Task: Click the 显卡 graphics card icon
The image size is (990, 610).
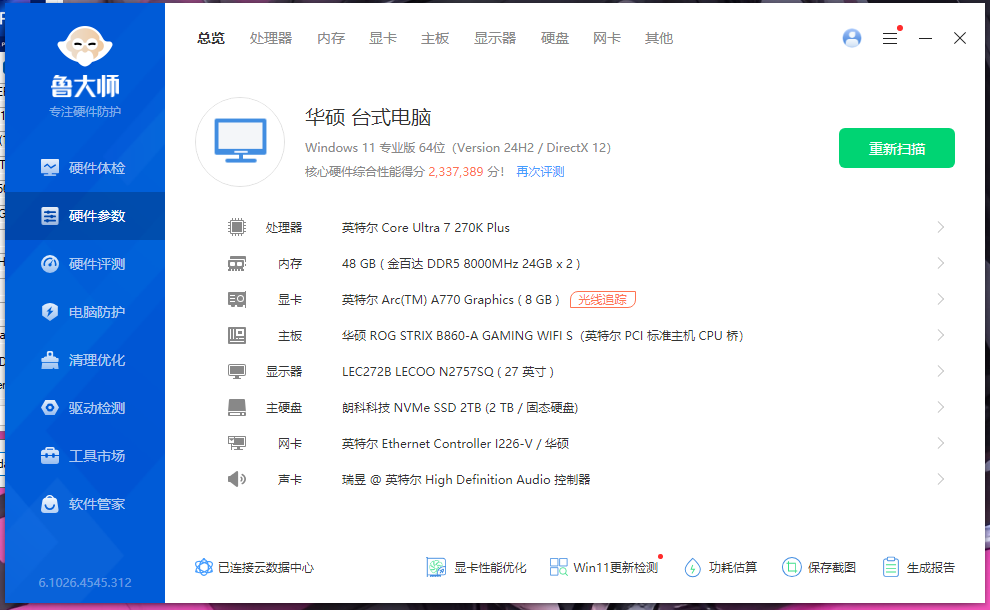Action: (237, 299)
